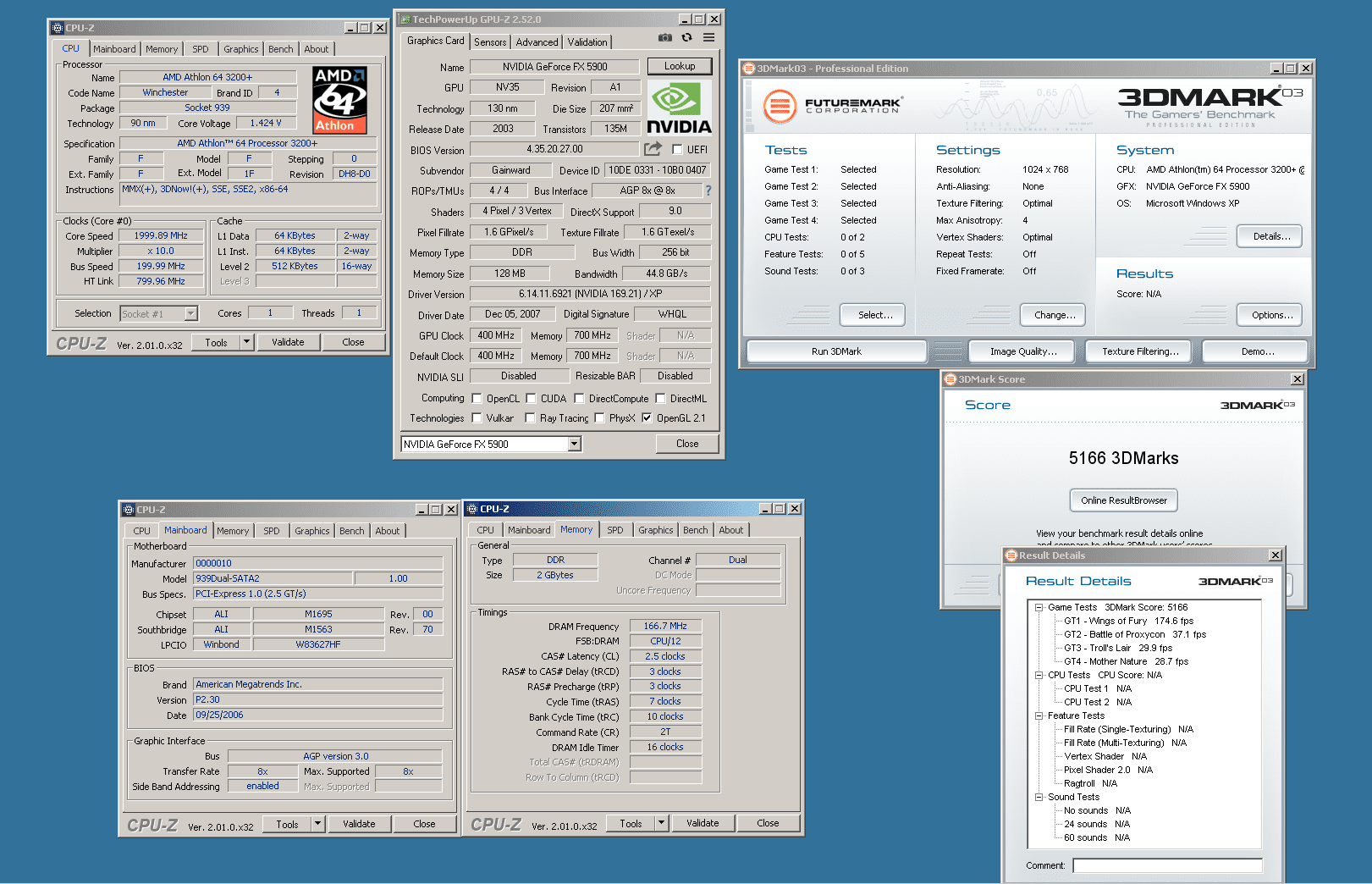Close the Result Details window
Viewport: 1372px width, 884px height.
pos(1276,555)
